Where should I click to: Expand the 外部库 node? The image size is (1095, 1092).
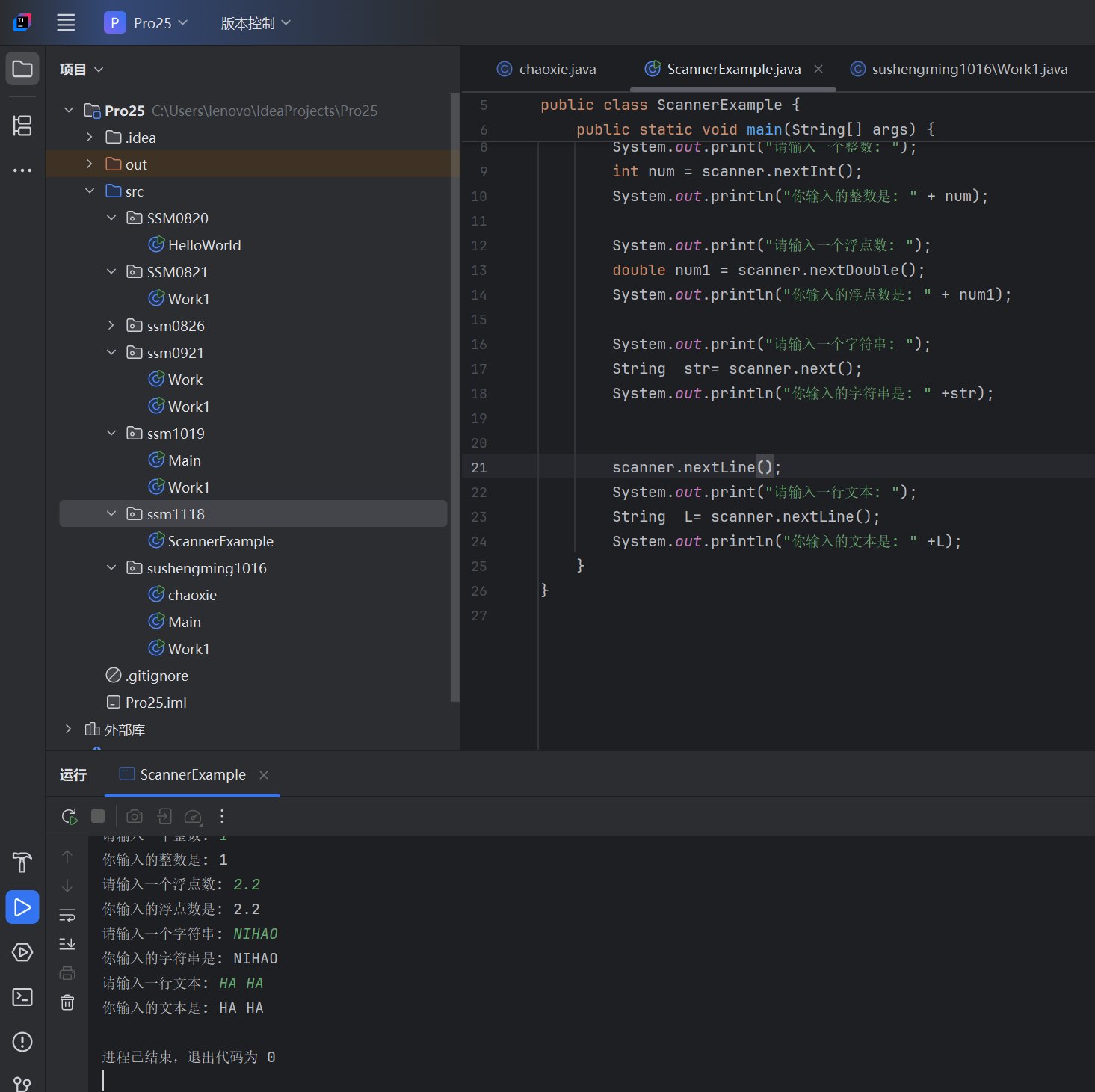[x=68, y=729]
